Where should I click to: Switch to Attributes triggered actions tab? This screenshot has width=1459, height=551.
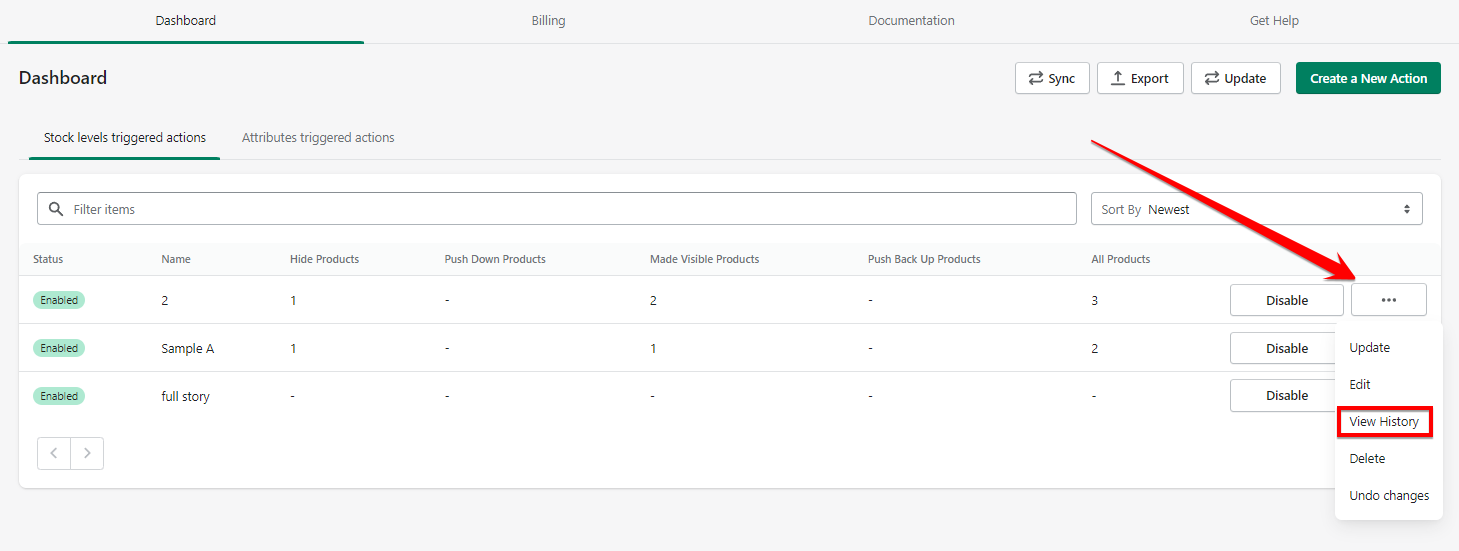click(318, 138)
